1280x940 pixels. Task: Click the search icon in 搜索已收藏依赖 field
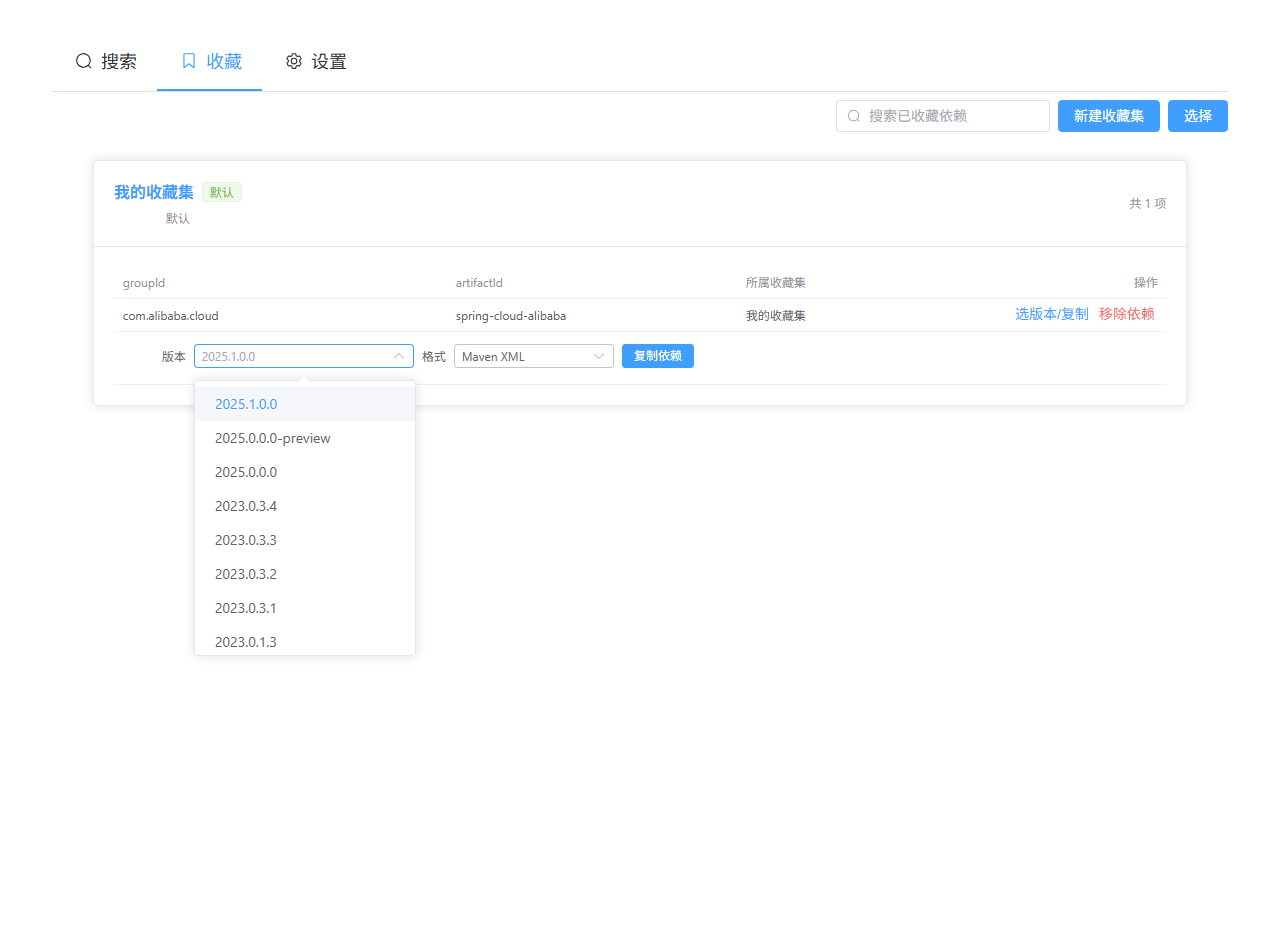pyautogui.click(x=854, y=116)
